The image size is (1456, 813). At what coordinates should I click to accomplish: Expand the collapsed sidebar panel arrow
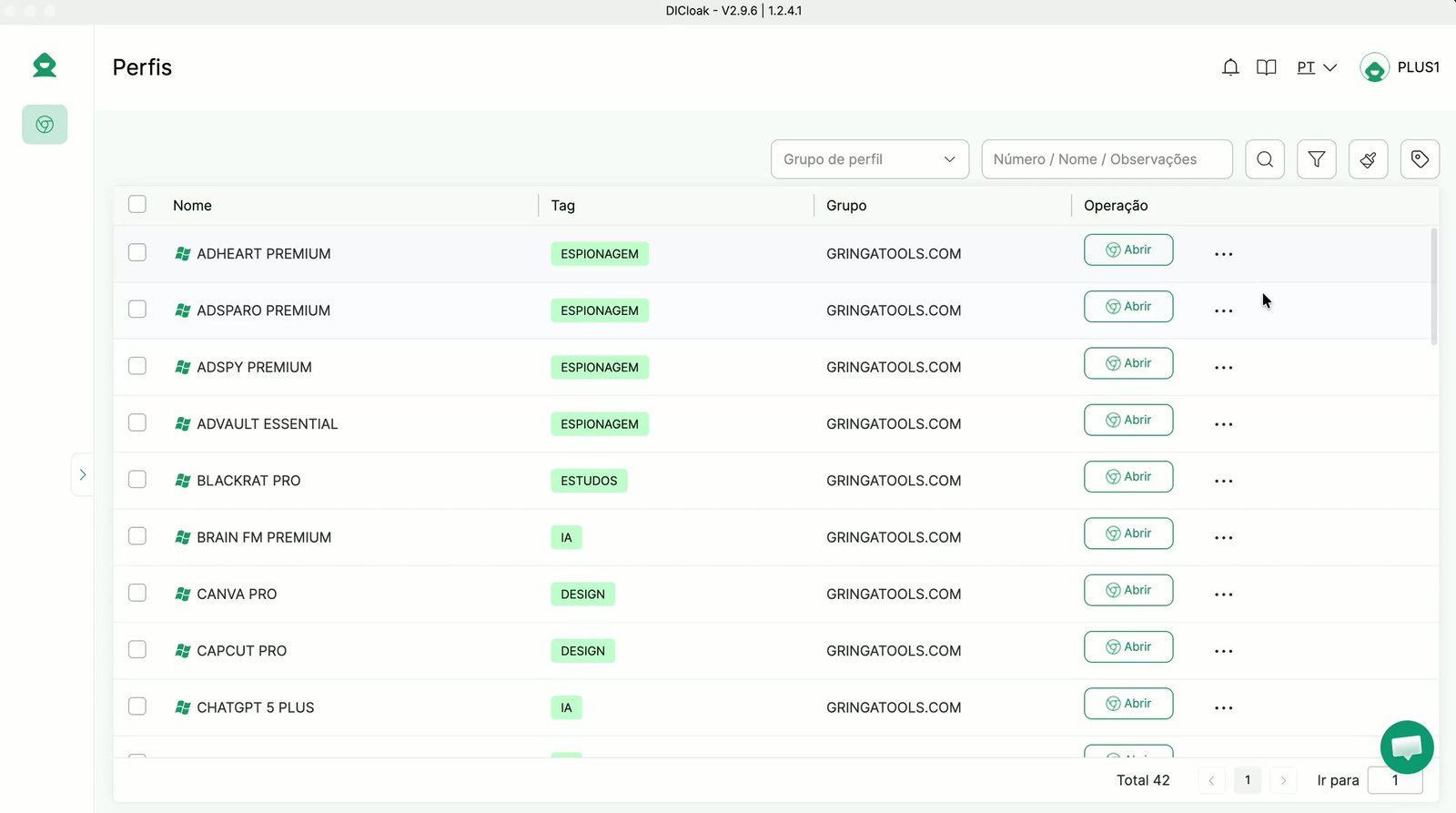[83, 474]
